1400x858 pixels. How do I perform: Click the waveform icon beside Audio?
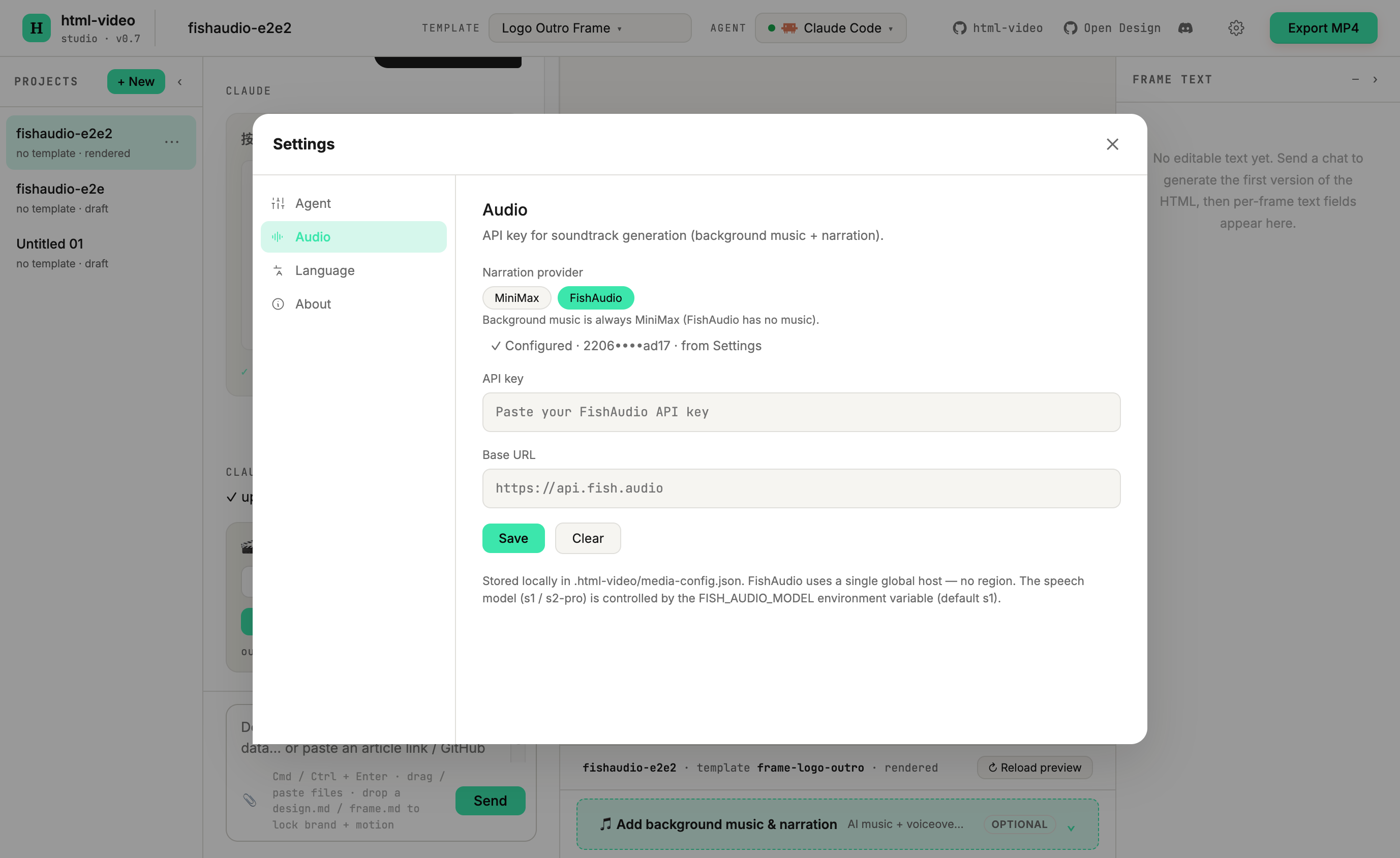[278, 237]
